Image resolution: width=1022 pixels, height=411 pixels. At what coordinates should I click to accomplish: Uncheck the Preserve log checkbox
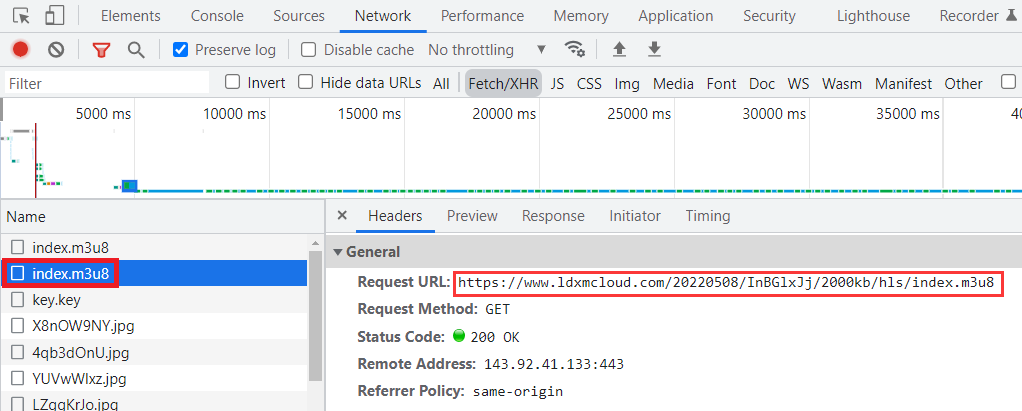[x=181, y=50]
